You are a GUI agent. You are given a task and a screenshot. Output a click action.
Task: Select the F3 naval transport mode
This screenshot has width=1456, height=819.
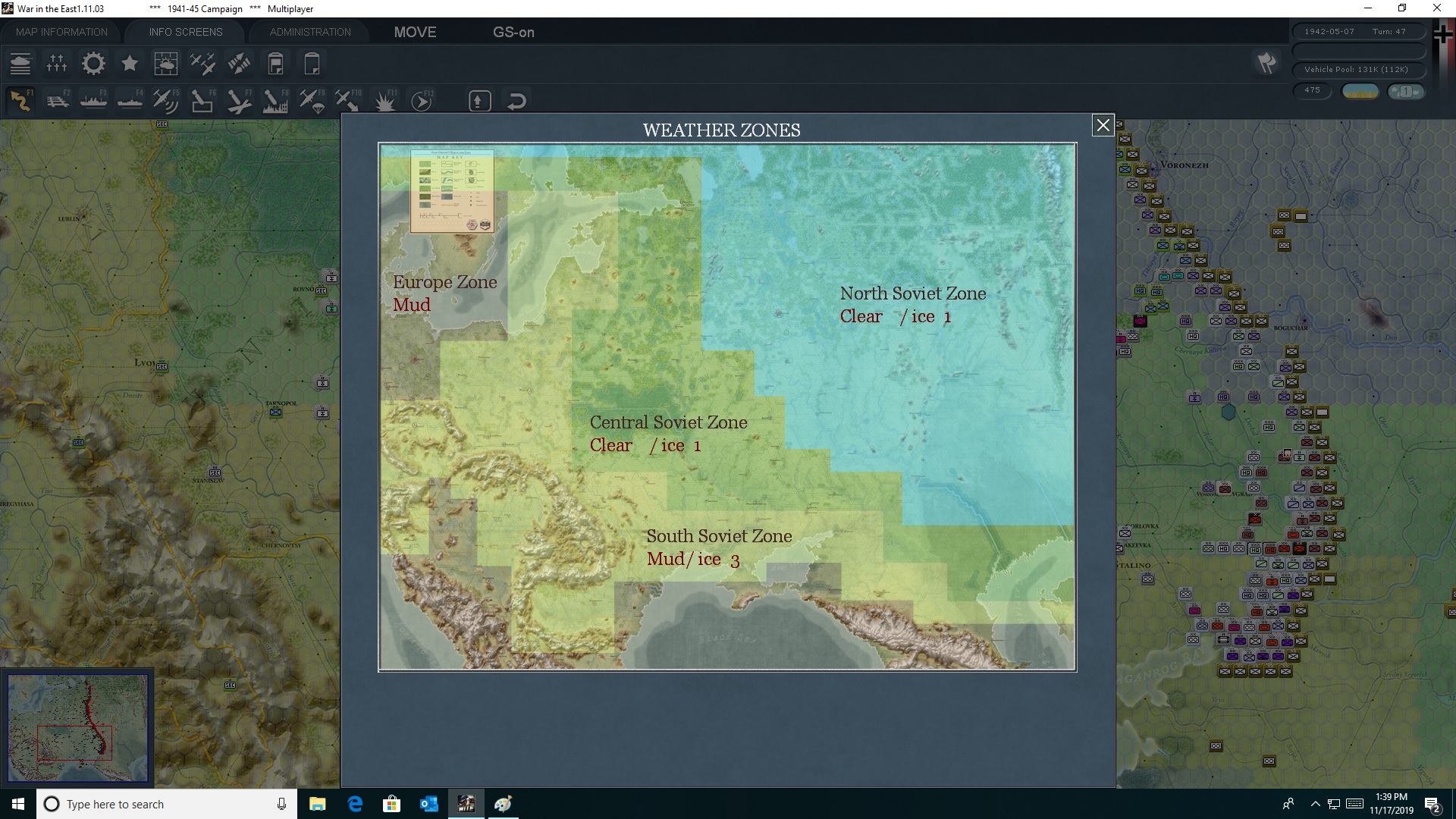[93, 100]
